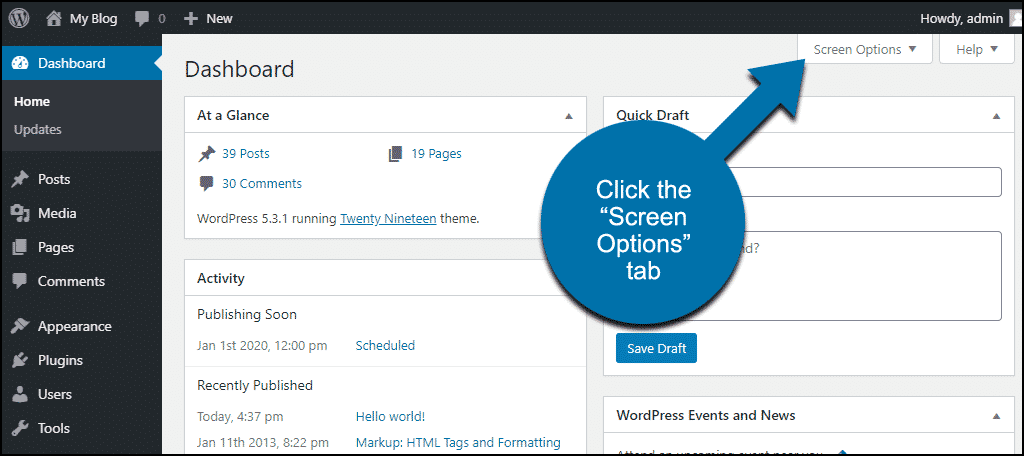The height and width of the screenshot is (456, 1024).
Task: Open the Twenty Nineteen theme link
Action: 388,218
